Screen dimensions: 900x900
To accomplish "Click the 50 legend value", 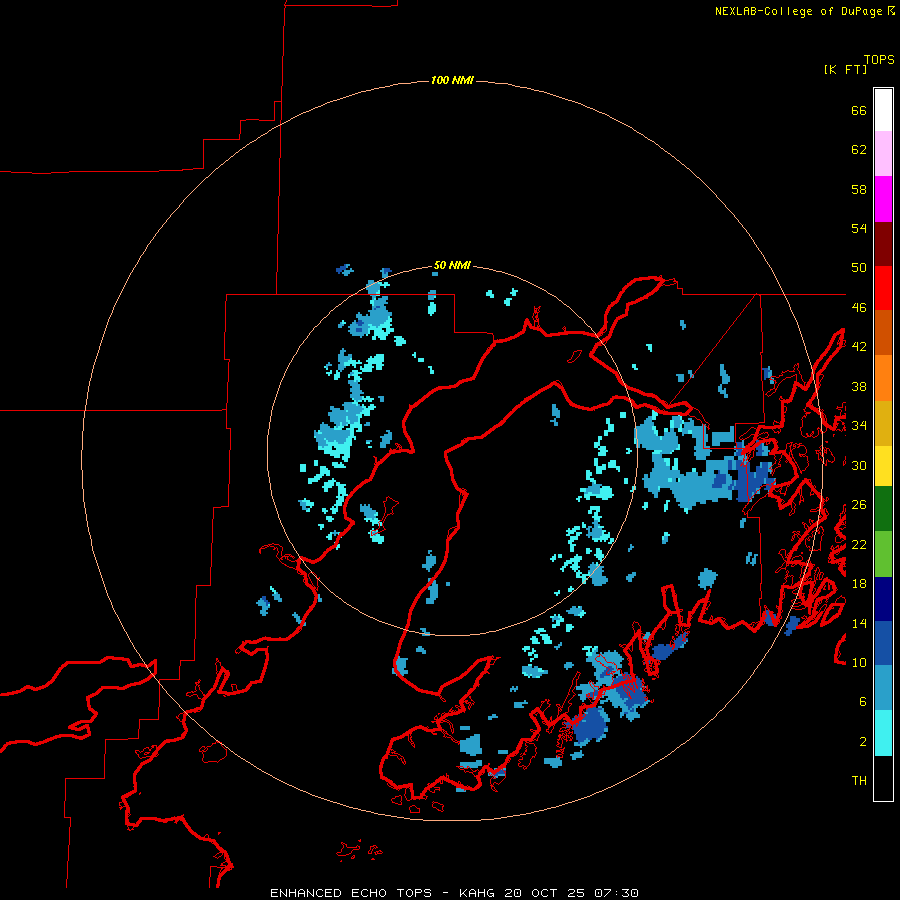I will pos(859,268).
